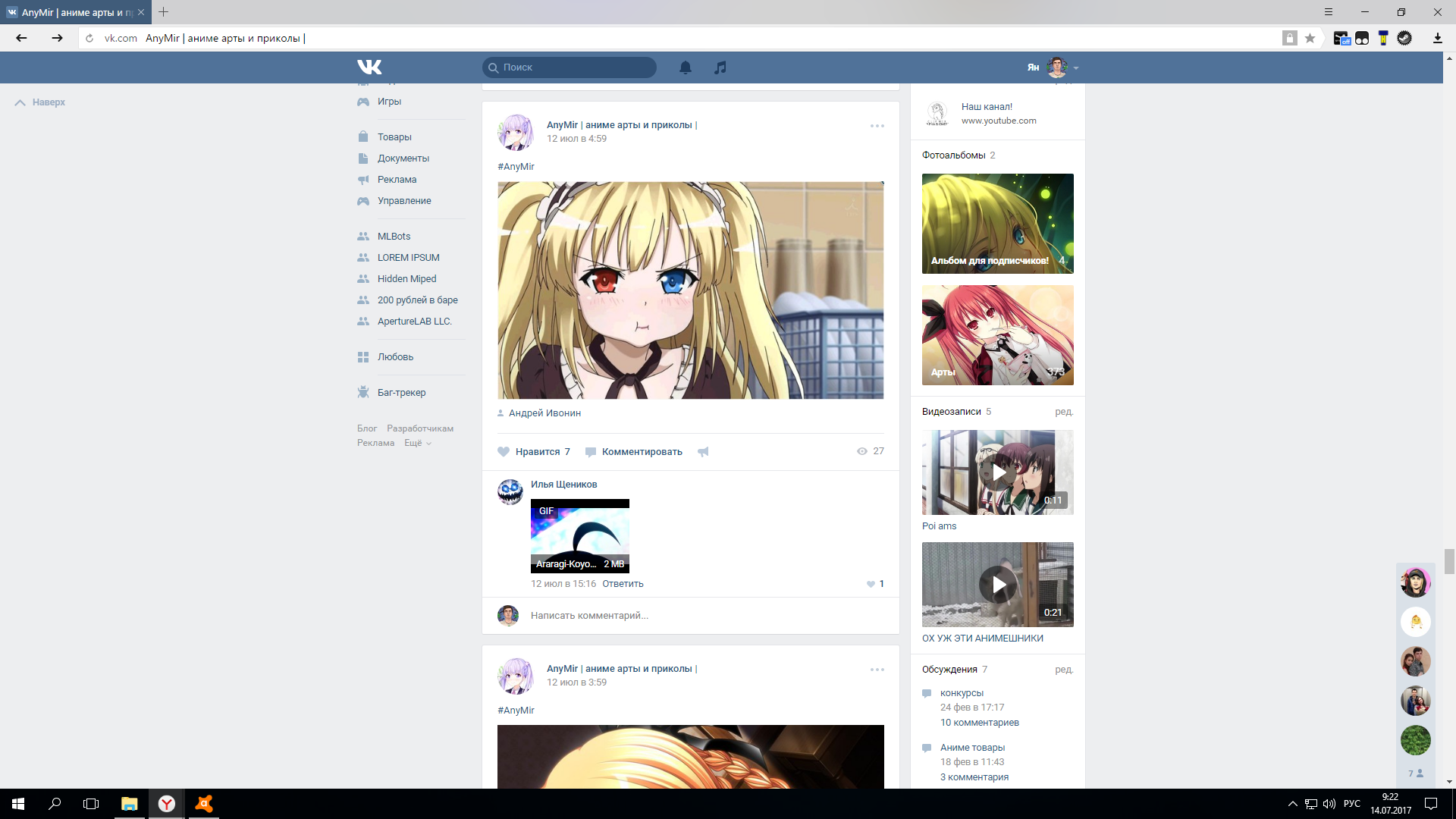1456x819 pixels.
Task: Open the Аниме товары discussion
Action: 972,748
